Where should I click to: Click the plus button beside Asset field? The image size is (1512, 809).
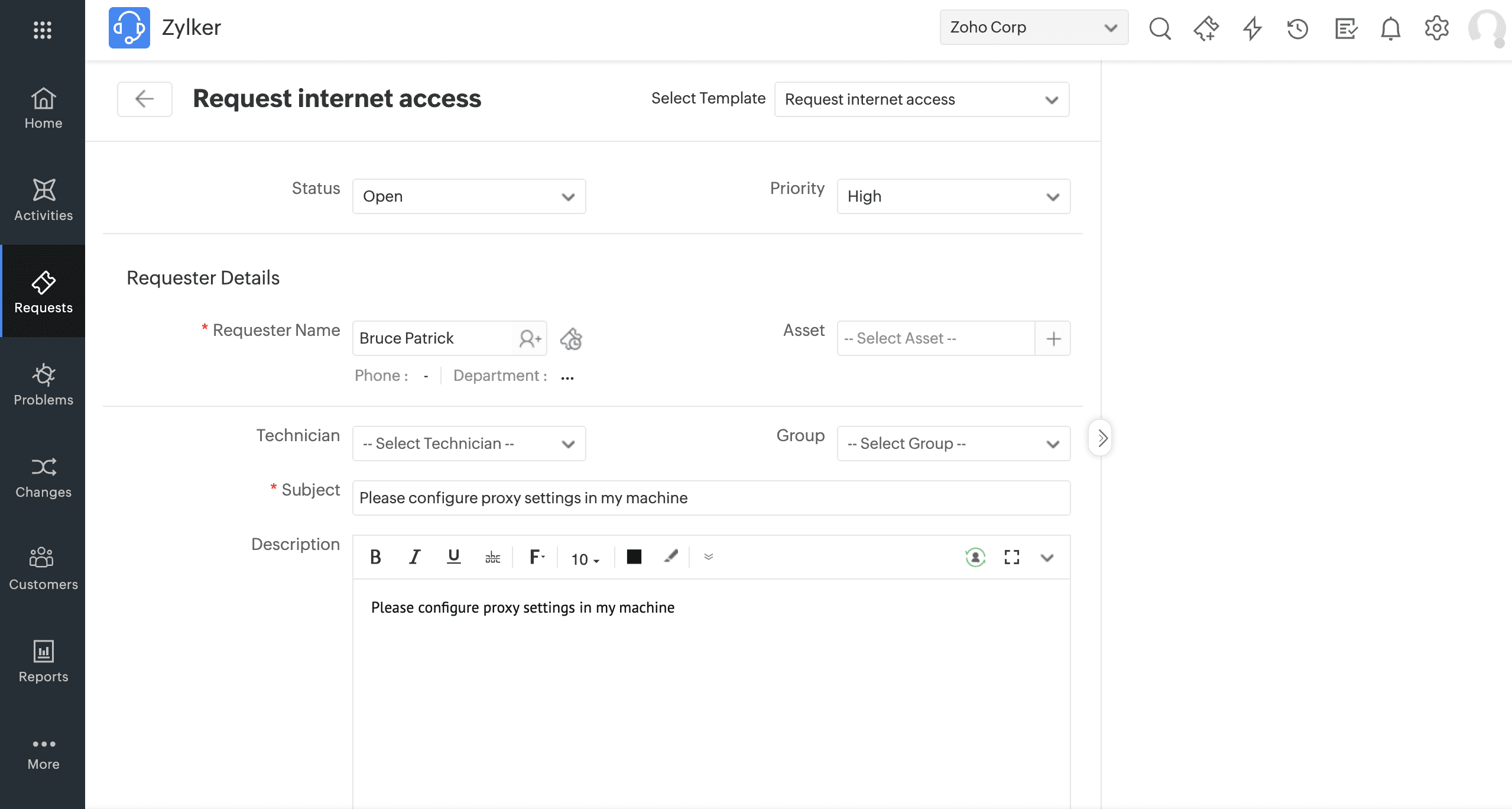point(1053,338)
